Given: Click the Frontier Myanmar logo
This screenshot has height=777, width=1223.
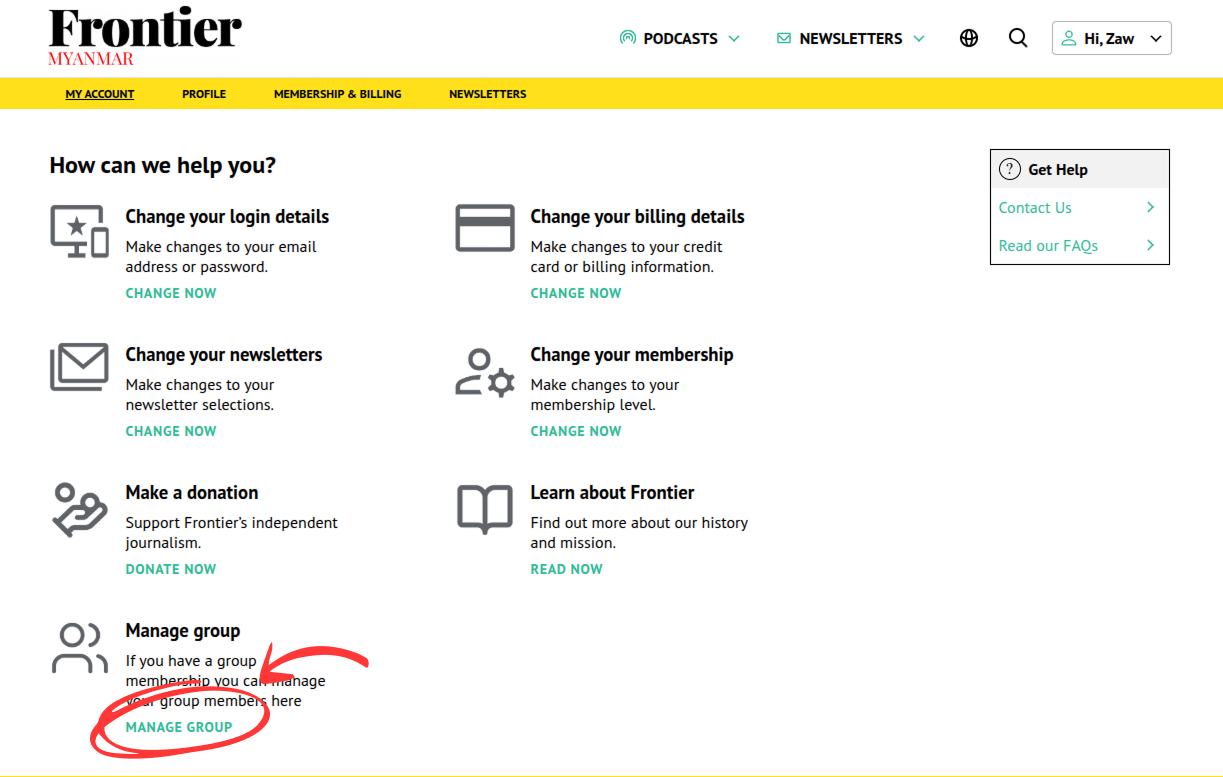Looking at the screenshot, I should (x=144, y=36).
